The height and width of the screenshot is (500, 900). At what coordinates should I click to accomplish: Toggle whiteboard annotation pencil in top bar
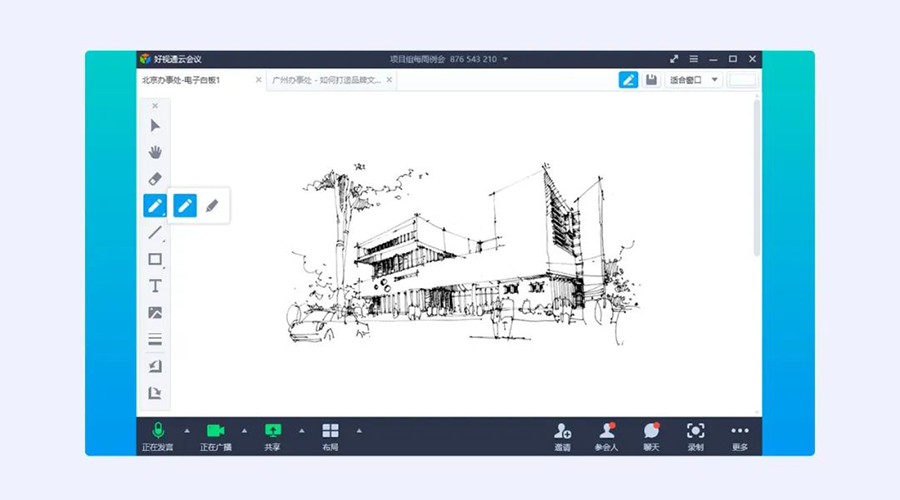pyautogui.click(x=628, y=80)
